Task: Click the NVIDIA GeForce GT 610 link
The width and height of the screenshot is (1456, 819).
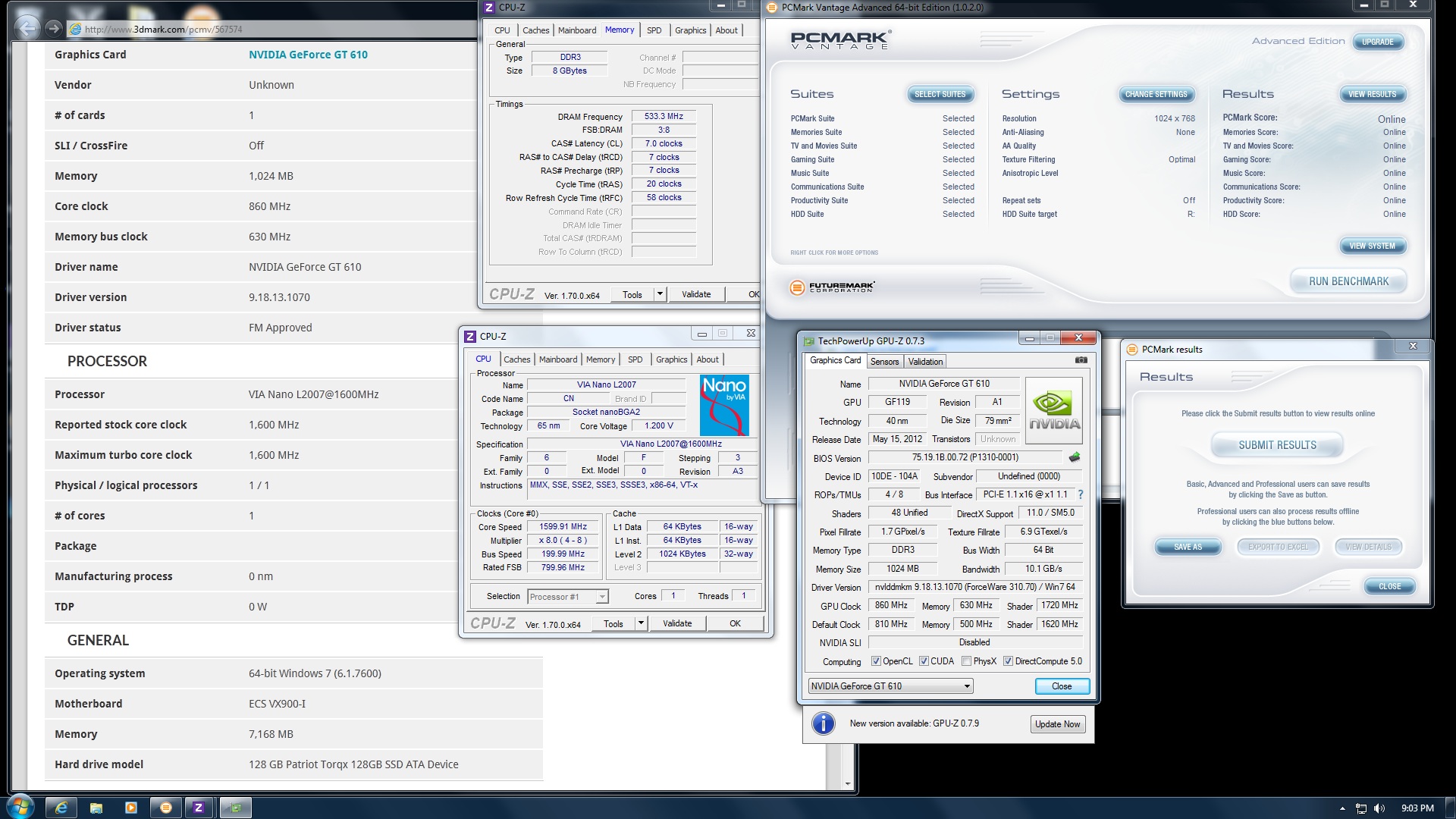Action: click(308, 55)
